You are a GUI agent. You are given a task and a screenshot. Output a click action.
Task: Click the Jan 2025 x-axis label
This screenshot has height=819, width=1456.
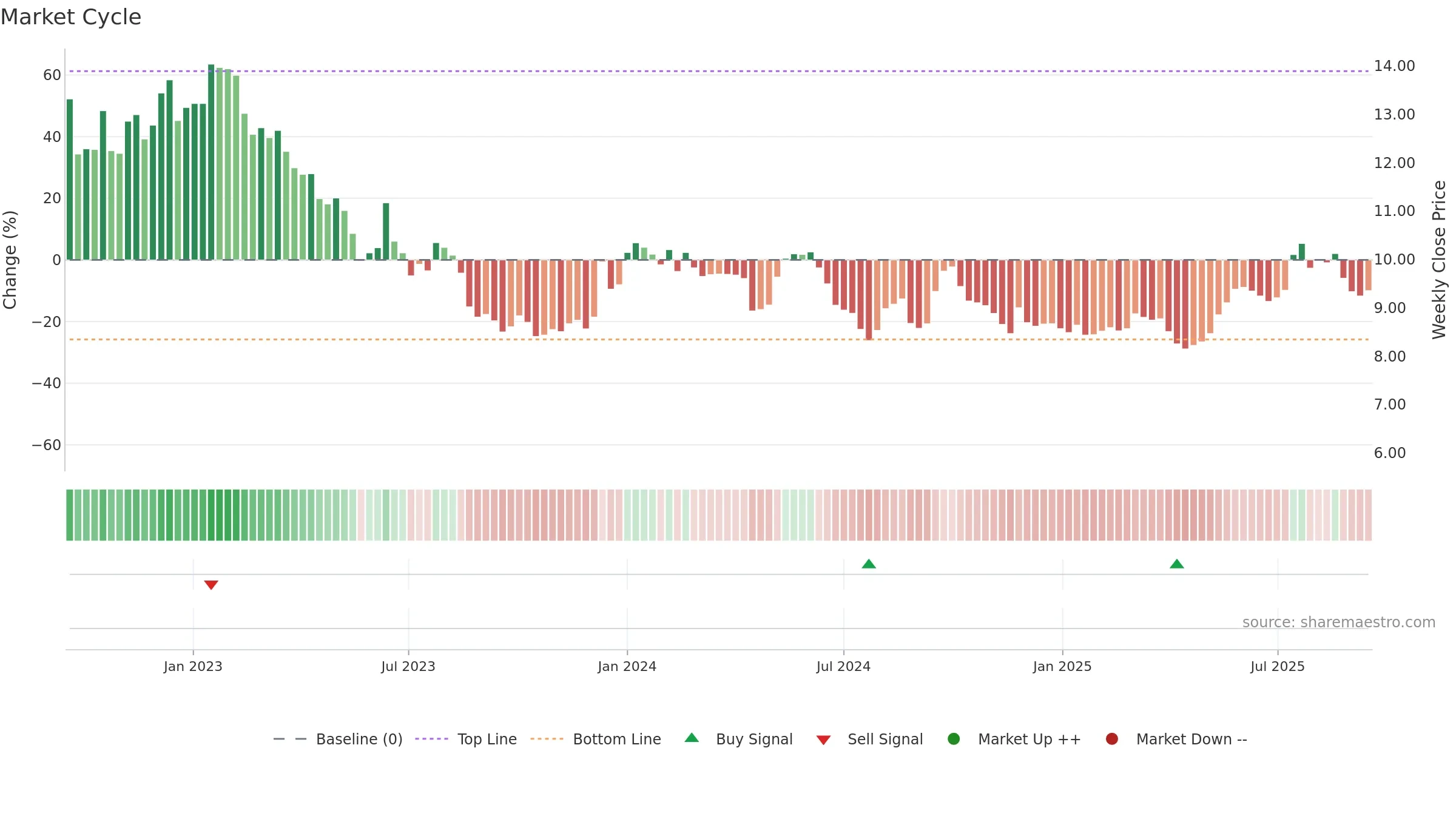1062,667
